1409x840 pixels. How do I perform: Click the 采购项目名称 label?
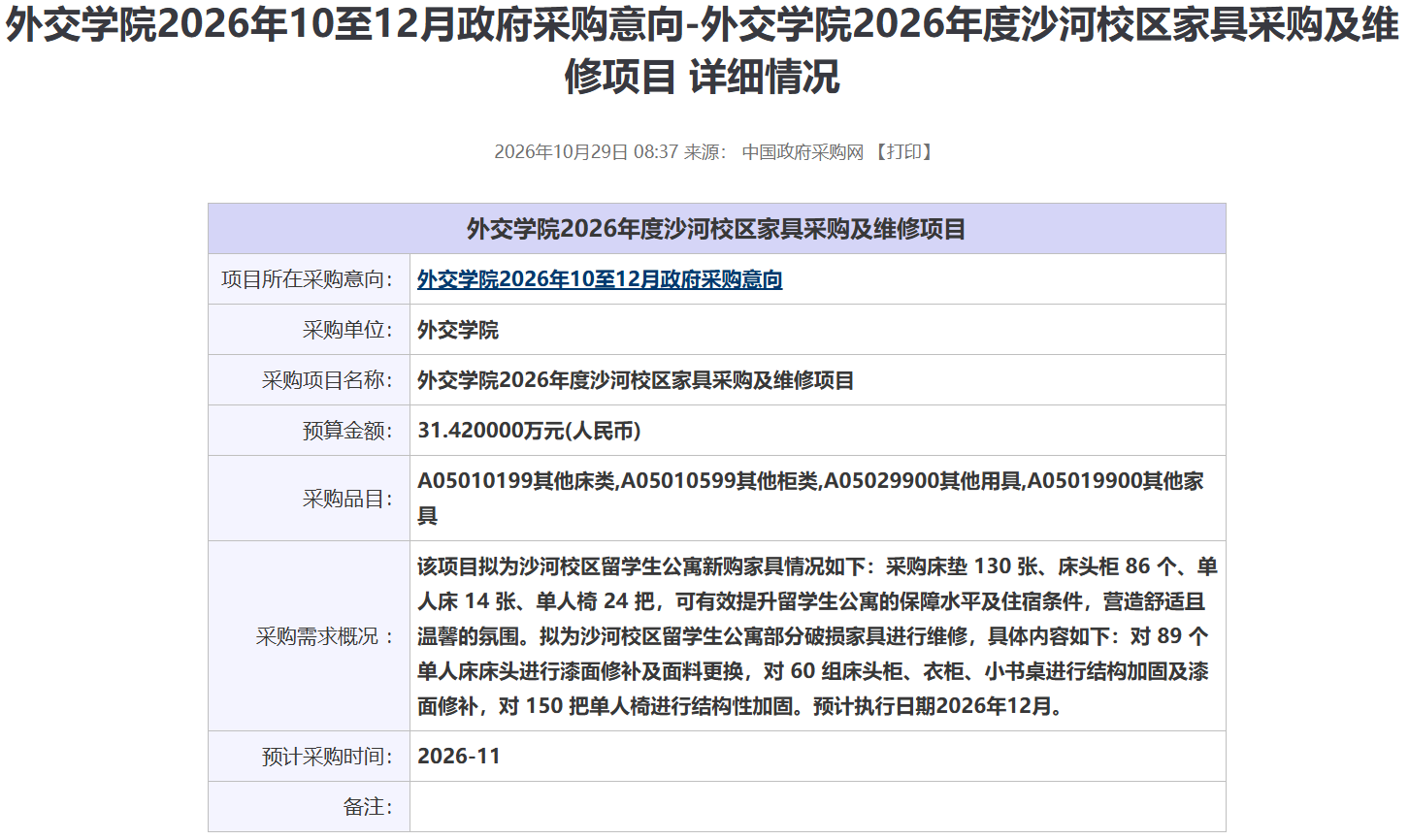[x=328, y=380]
